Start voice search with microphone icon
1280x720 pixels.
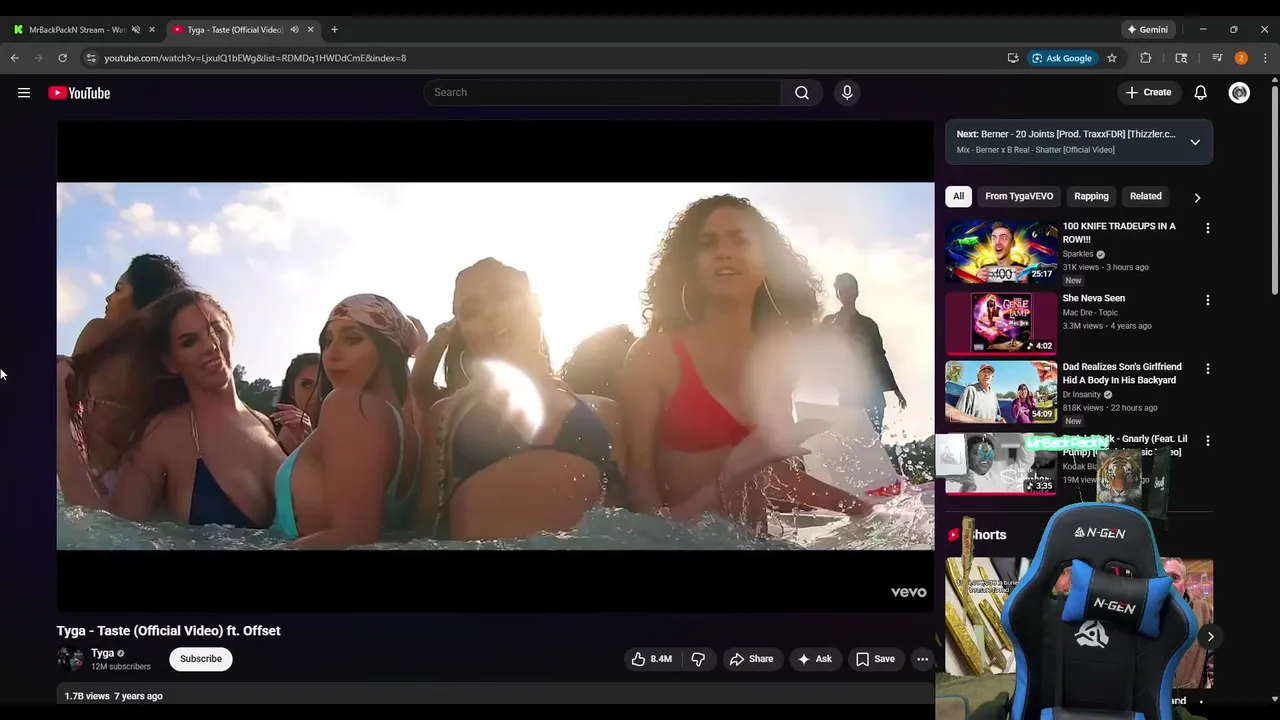pyautogui.click(x=847, y=93)
